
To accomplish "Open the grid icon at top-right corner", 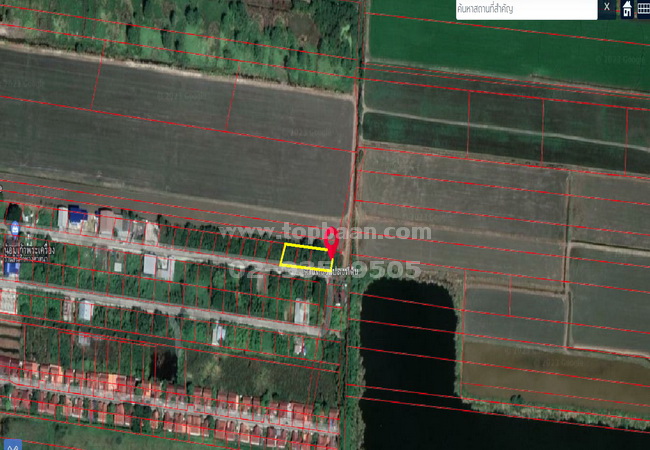I will (643, 9).
